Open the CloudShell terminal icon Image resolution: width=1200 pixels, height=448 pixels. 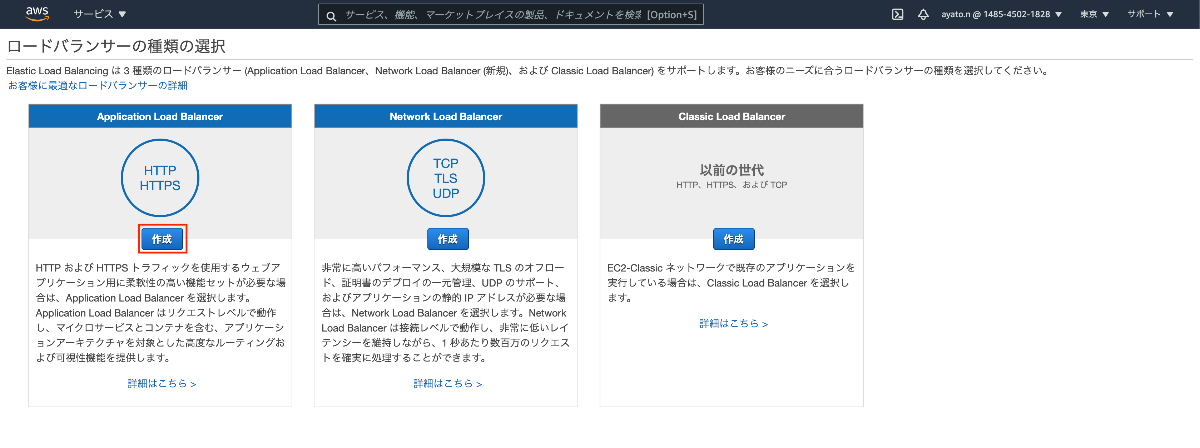coord(898,14)
